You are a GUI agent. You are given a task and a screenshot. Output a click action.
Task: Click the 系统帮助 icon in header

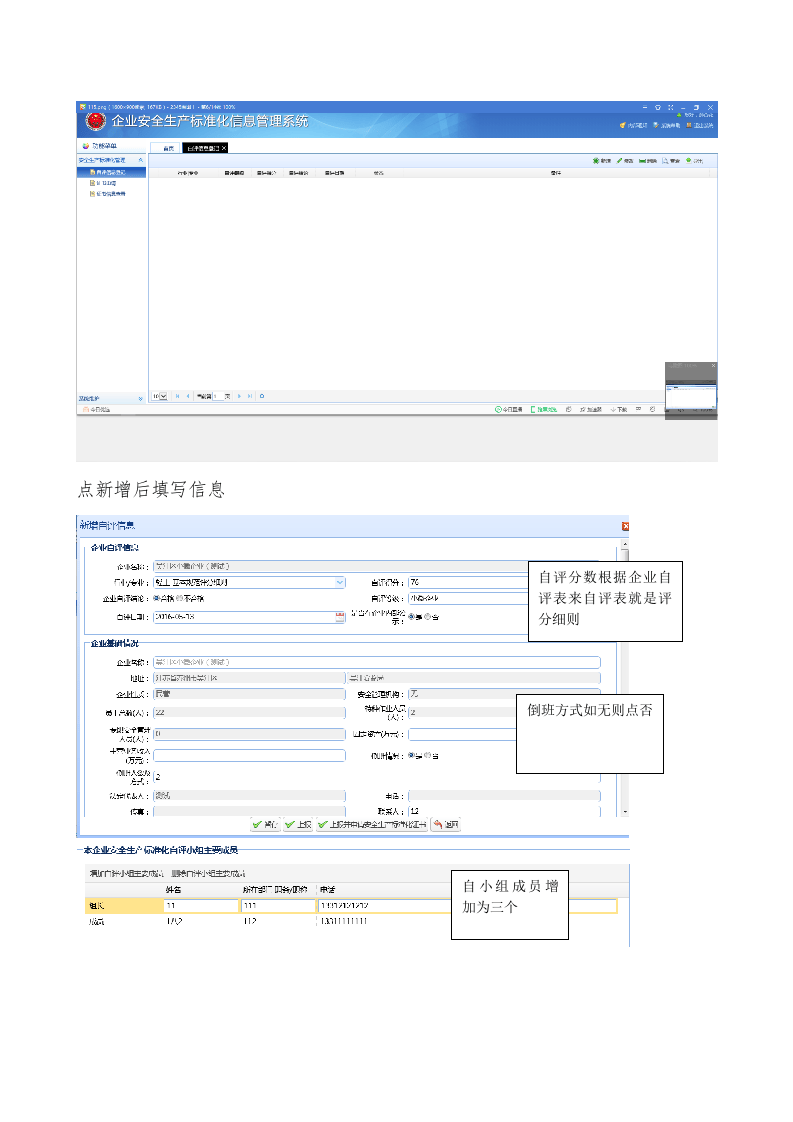pos(656,125)
